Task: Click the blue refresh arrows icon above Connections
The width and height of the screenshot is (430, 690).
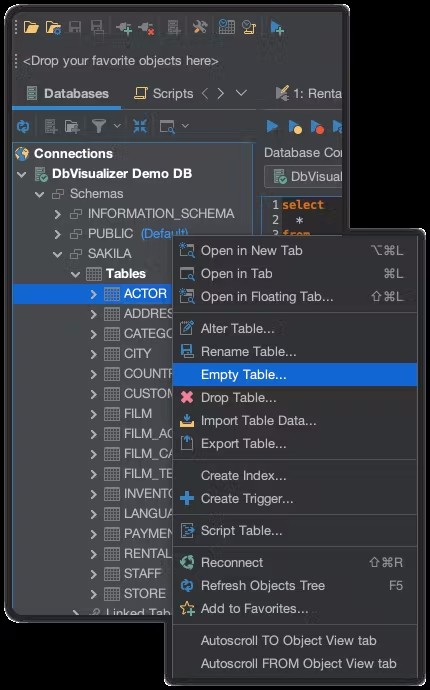Action: pos(23,127)
